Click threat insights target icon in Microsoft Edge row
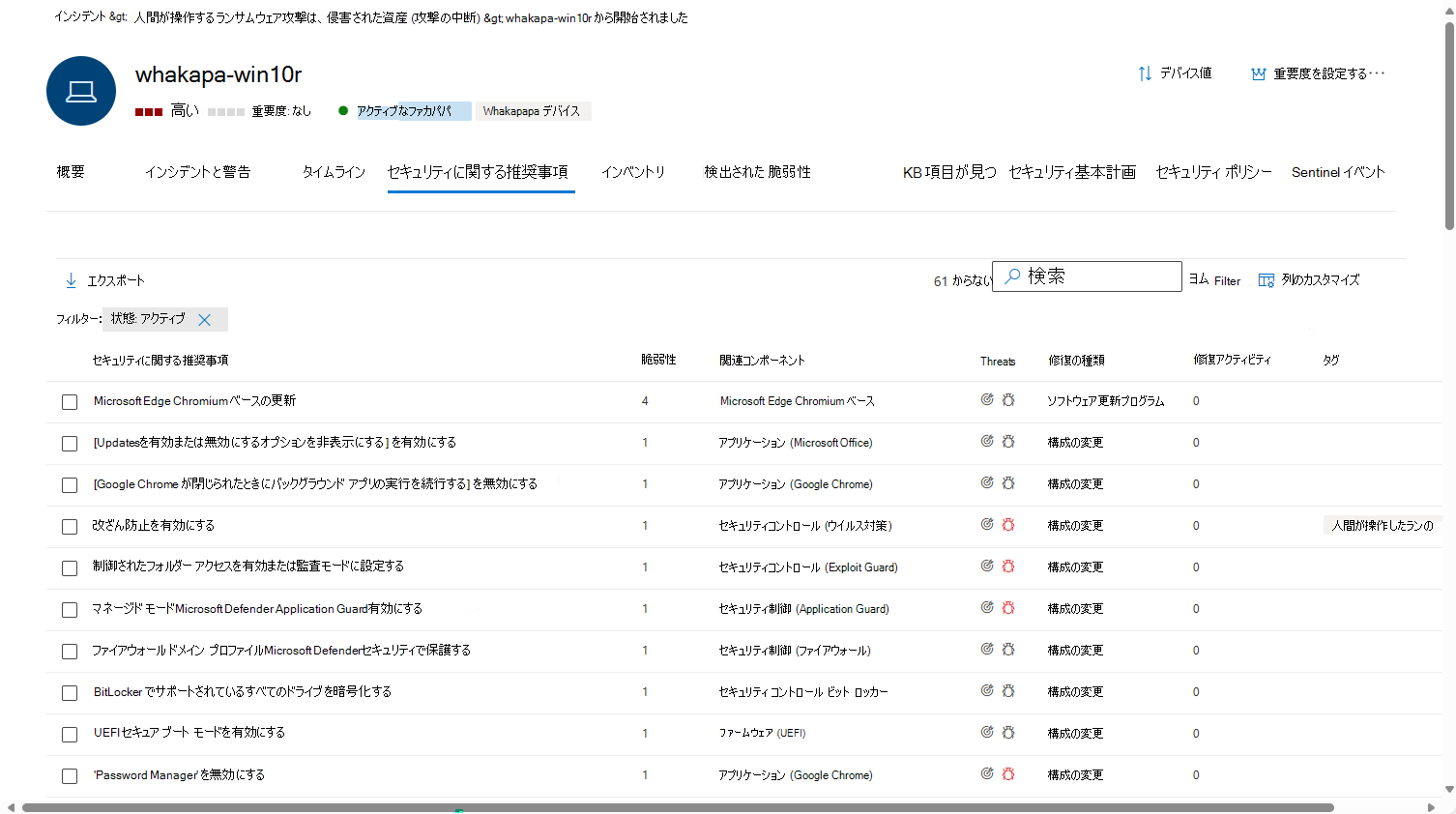Image resolution: width=1456 pixels, height=814 pixels. coord(987,399)
